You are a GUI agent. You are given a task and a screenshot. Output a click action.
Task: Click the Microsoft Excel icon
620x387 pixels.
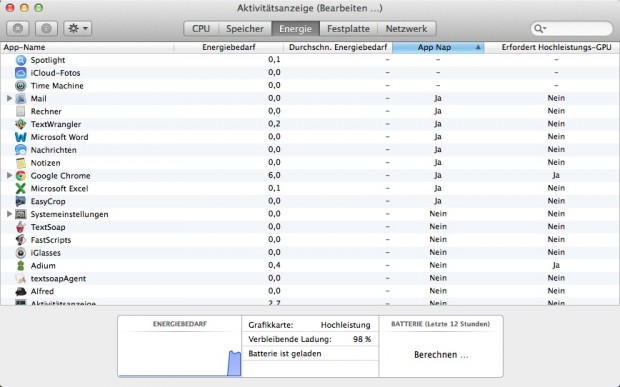pos(21,189)
